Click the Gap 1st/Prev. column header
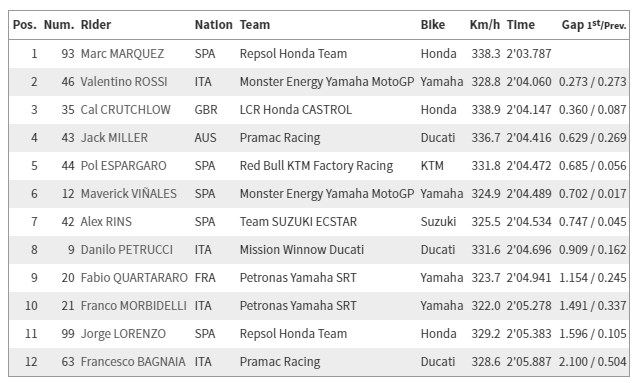 594,25
